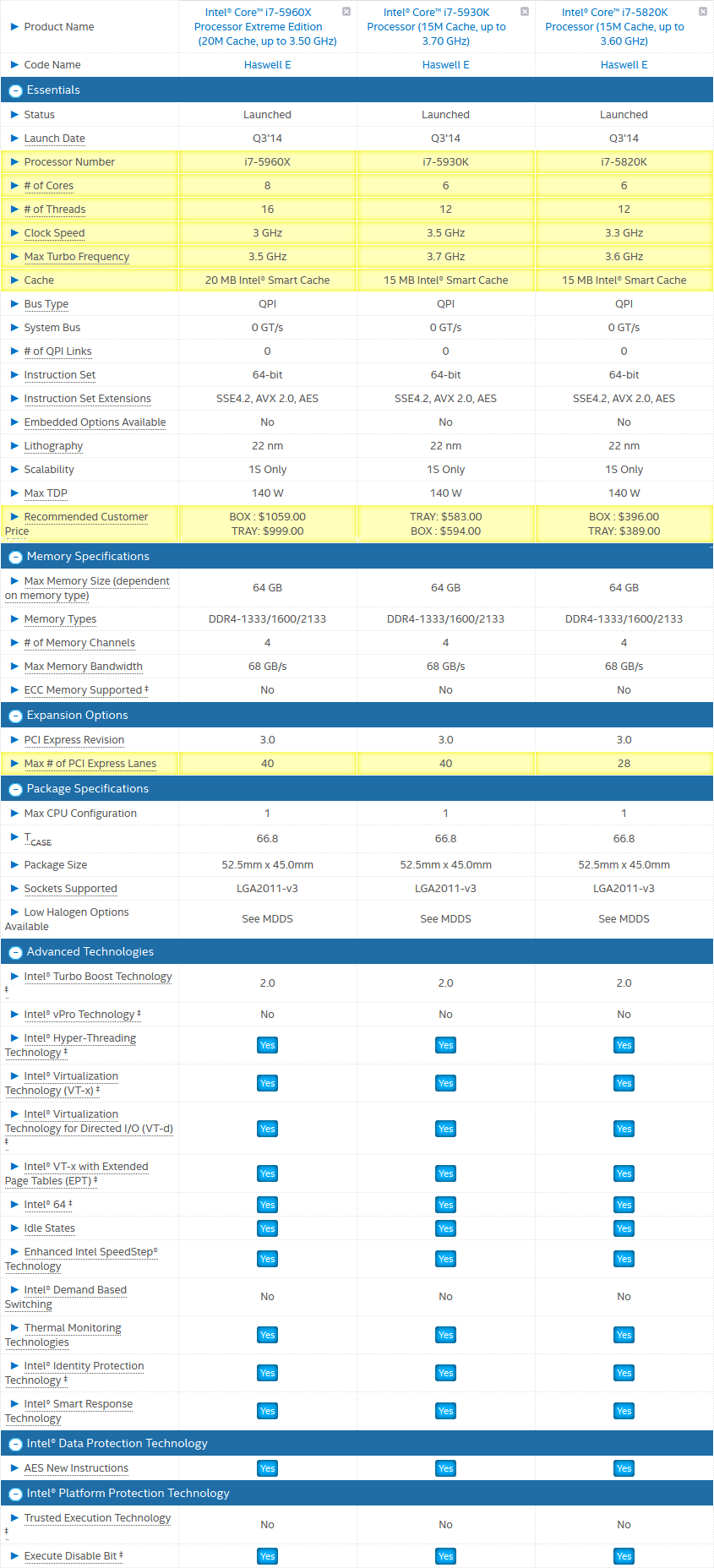The width and height of the screenshot is (714, 1568).
Task: Remove the i7-5930K column with its close icon
Action: 525,12
